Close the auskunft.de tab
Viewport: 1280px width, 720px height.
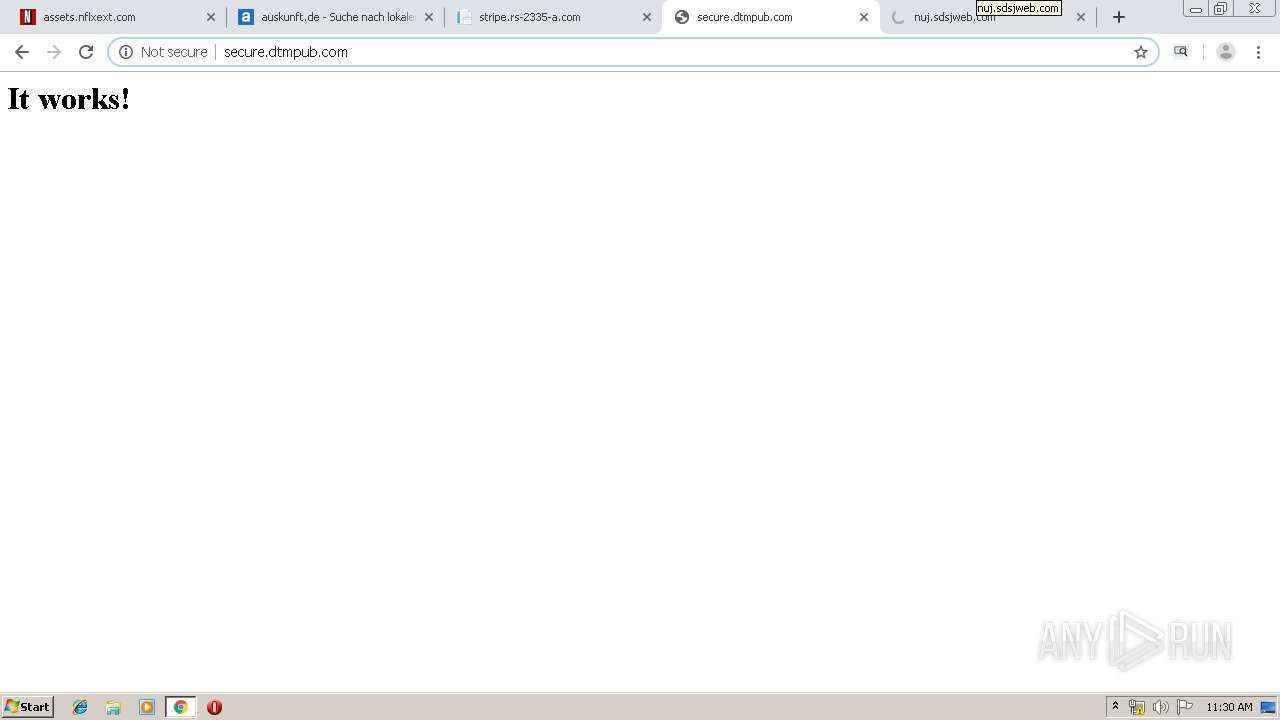[x=429, y=17]
